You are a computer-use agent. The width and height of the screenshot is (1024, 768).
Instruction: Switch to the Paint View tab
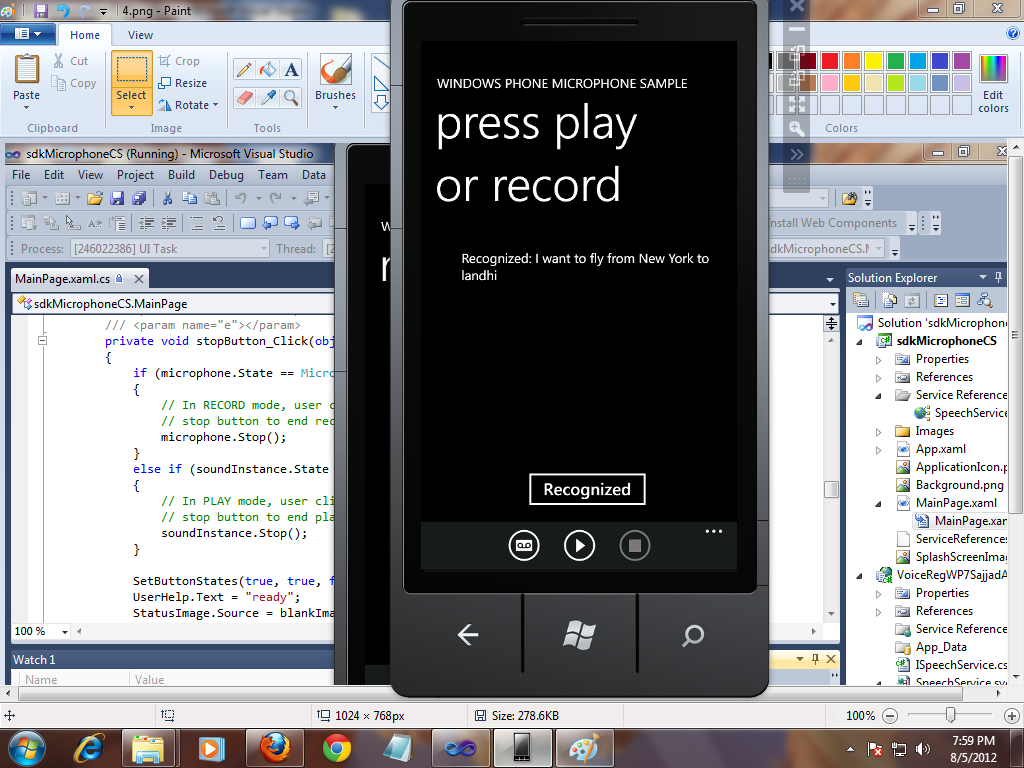140,35
